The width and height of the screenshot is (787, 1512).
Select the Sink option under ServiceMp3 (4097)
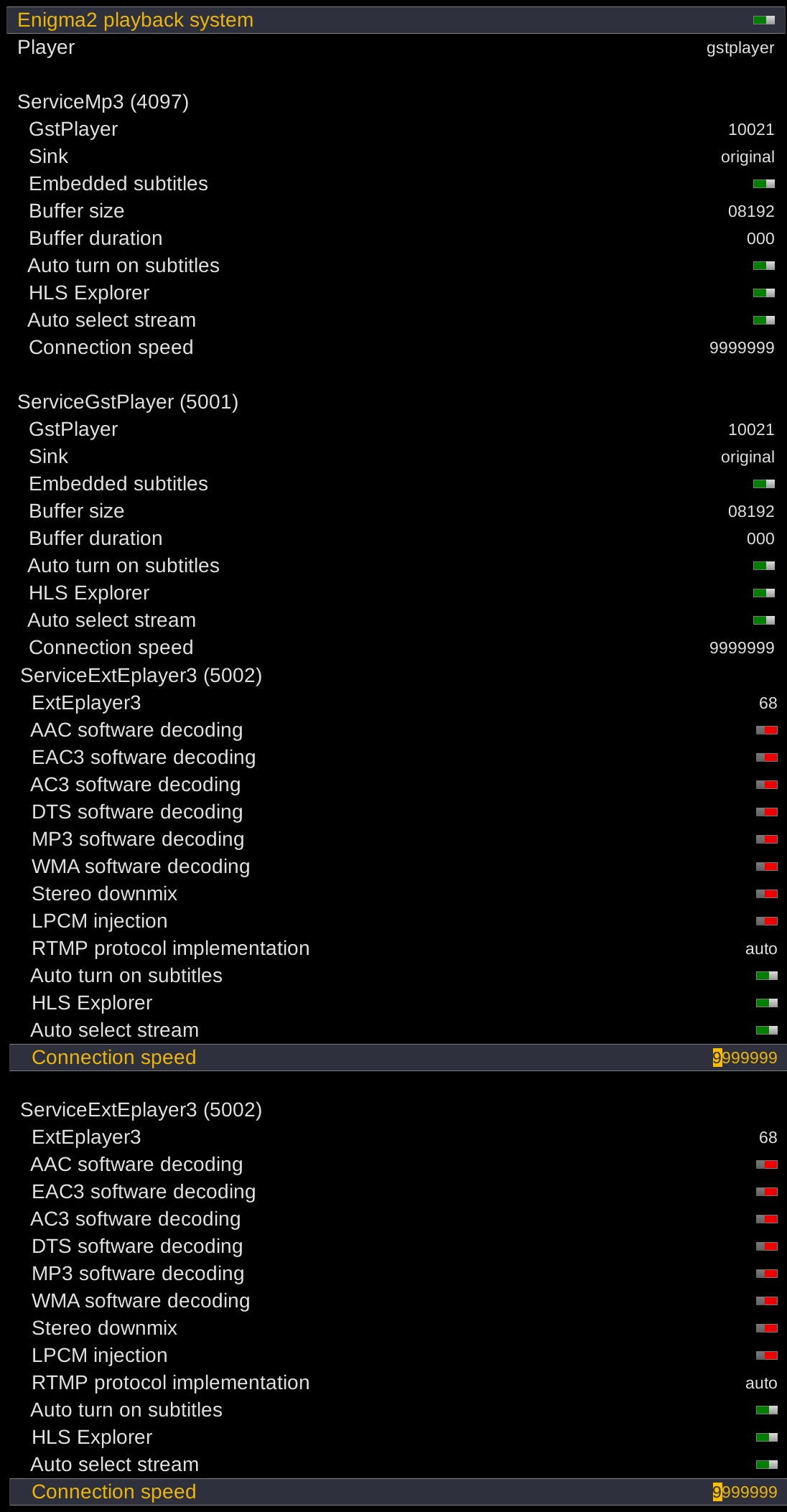(747, 157)
